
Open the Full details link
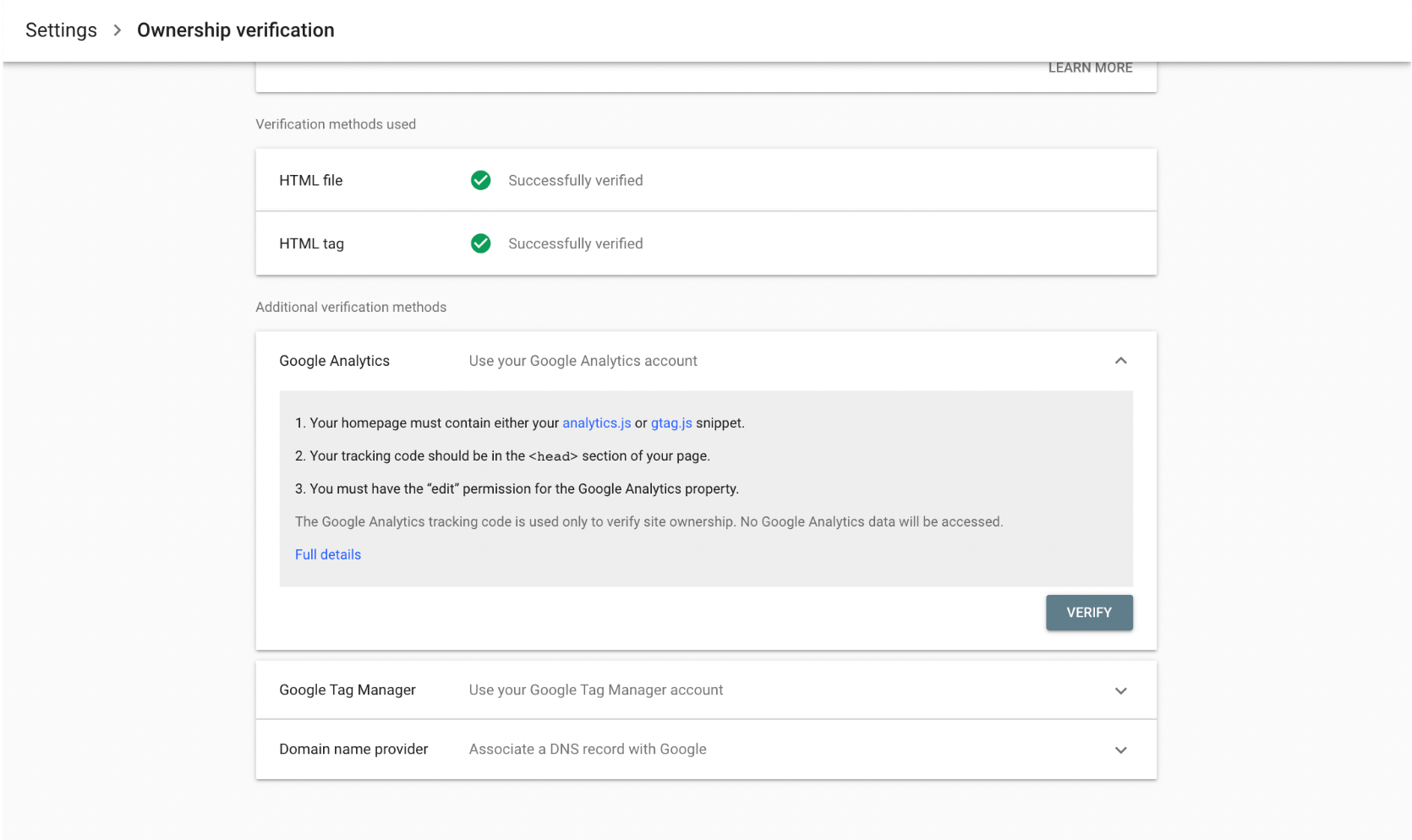tap(328, 554)
